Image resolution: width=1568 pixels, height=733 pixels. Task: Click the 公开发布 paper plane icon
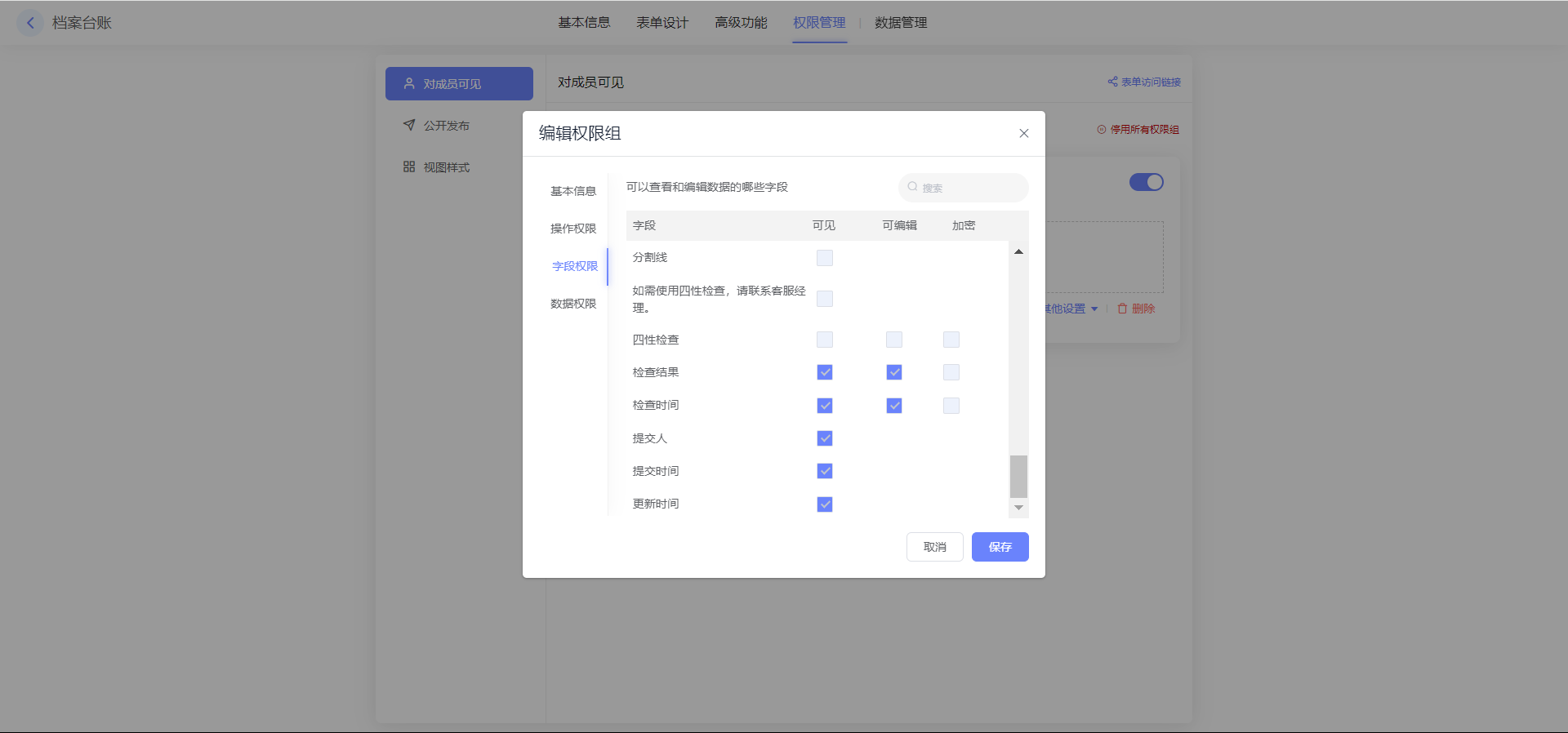409,125
